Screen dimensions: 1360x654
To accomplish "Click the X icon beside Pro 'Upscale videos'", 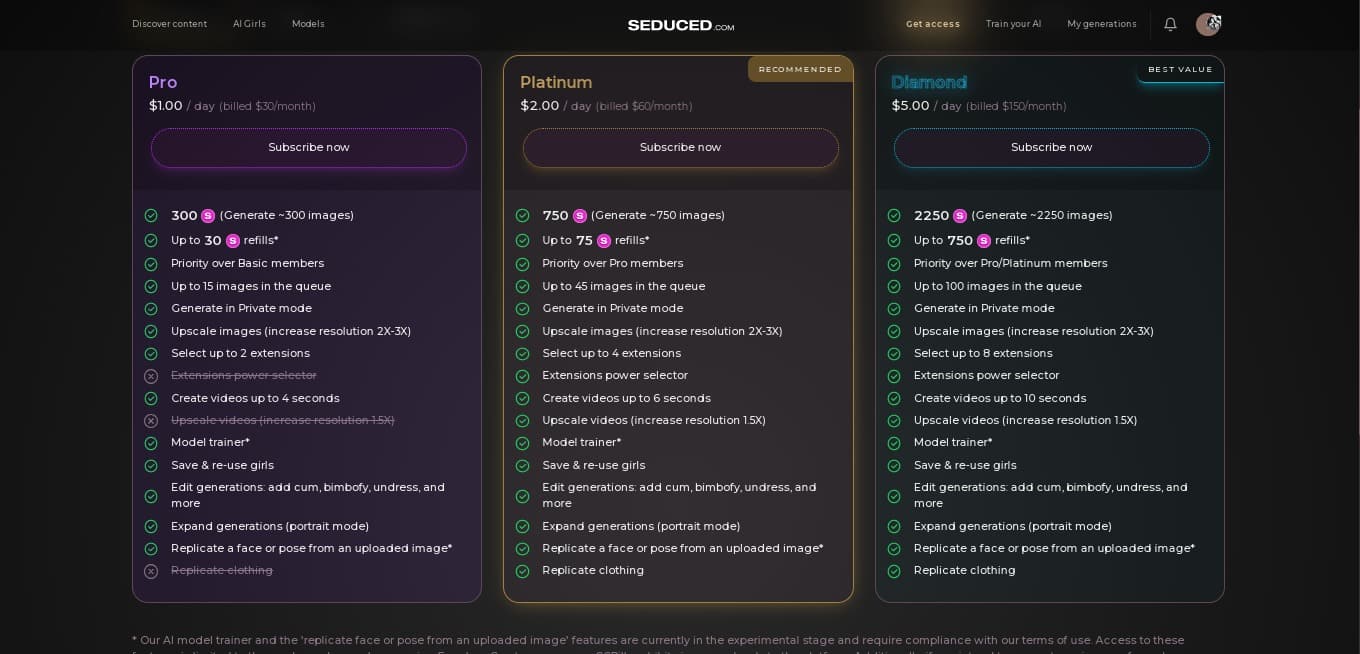I will click(151, 421).
